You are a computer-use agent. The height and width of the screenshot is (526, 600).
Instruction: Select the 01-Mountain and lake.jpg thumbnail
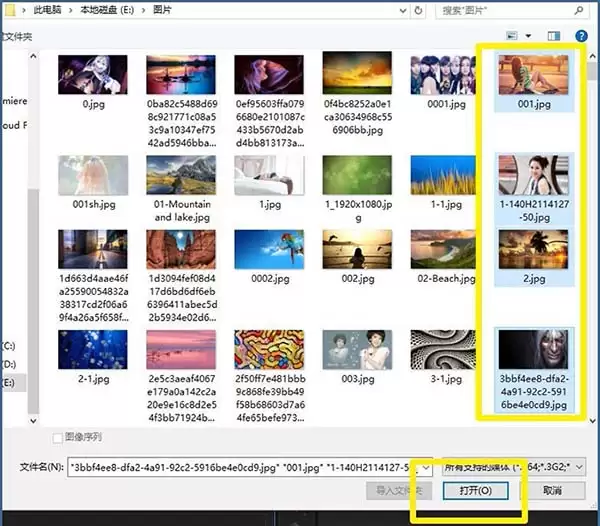pos(181,175)
